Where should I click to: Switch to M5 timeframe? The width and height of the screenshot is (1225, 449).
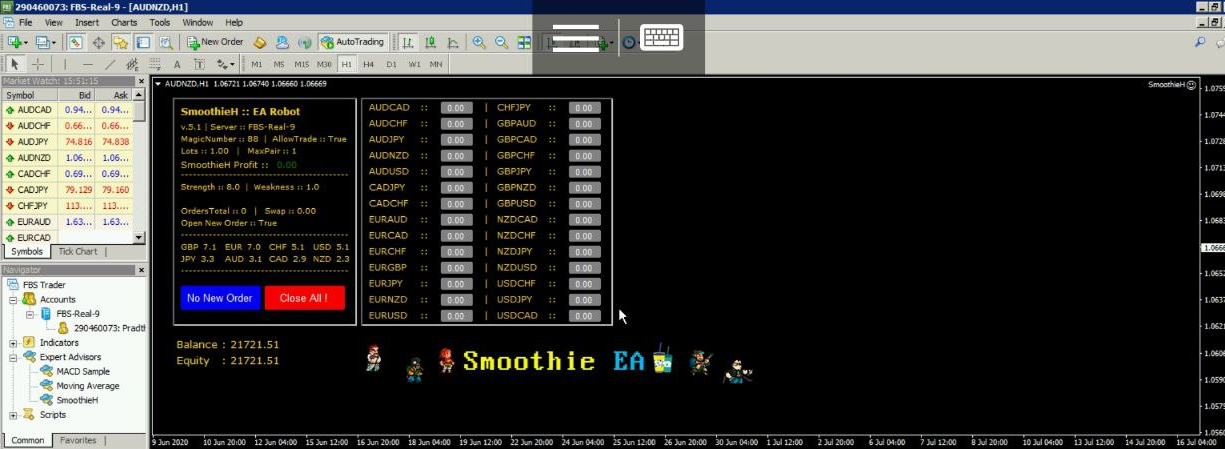pos(279,64)
